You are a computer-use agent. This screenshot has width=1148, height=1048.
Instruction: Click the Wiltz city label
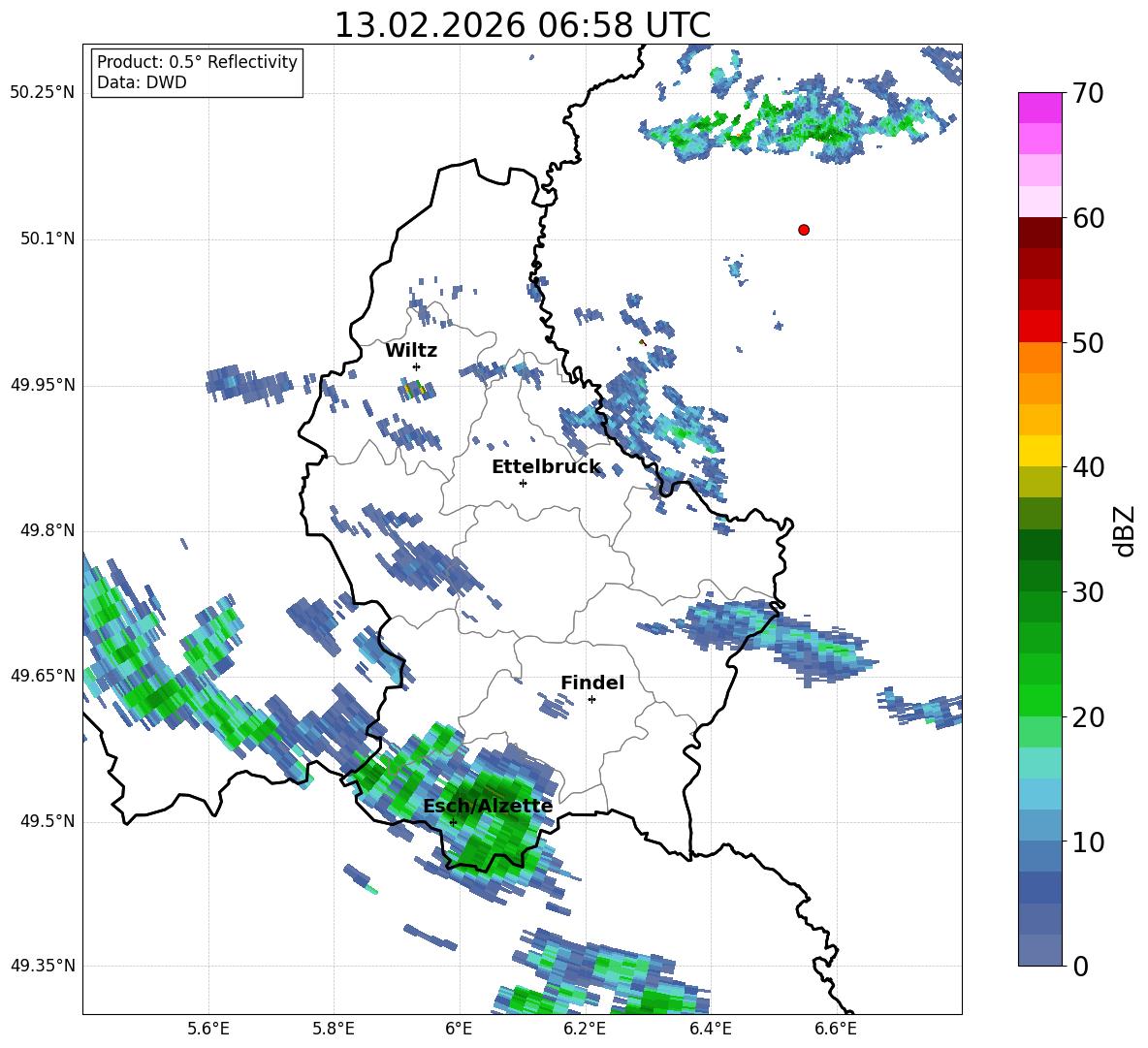click(x=411, y=351)
